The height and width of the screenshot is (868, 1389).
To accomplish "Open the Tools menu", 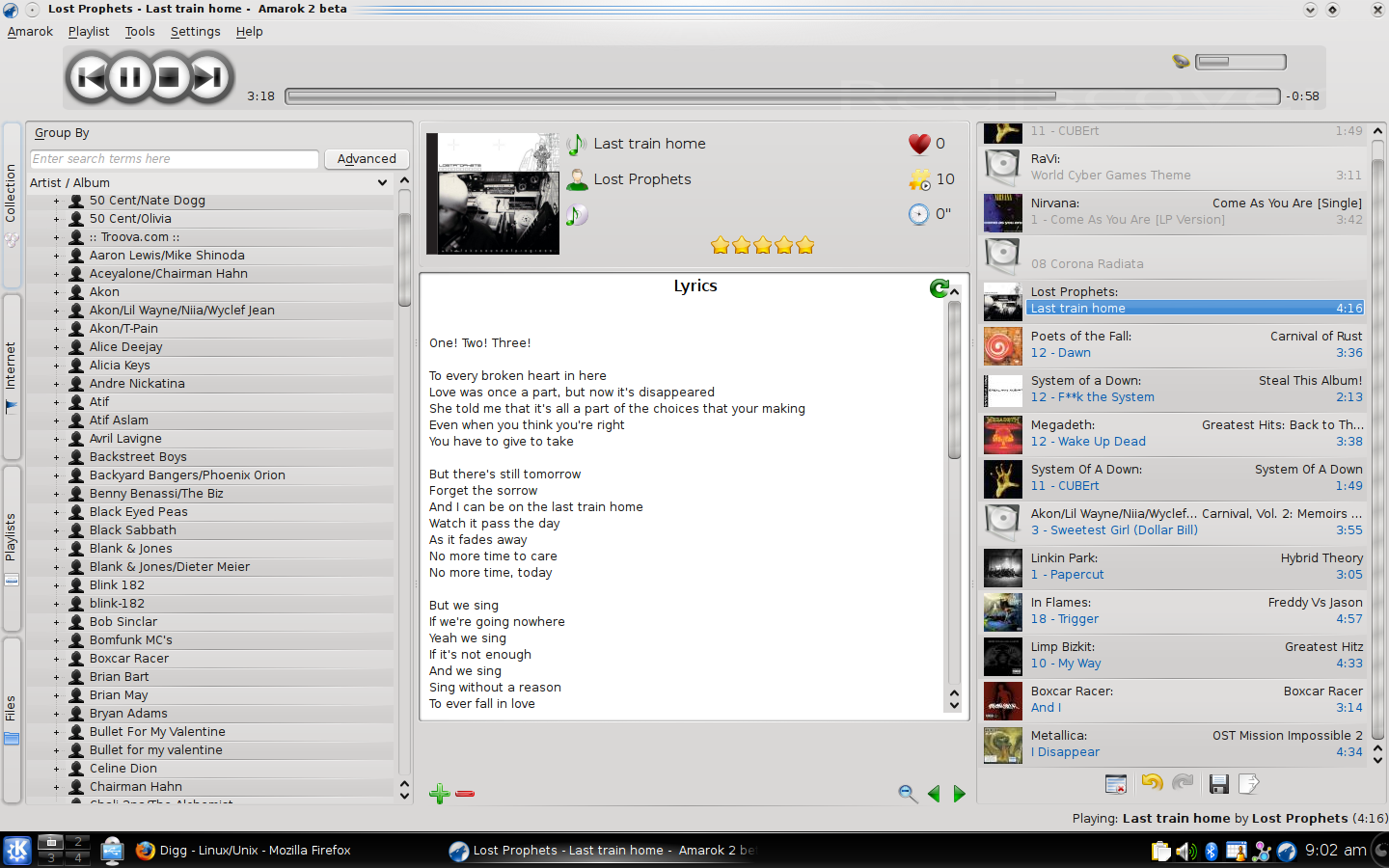I will coord(140,31).
